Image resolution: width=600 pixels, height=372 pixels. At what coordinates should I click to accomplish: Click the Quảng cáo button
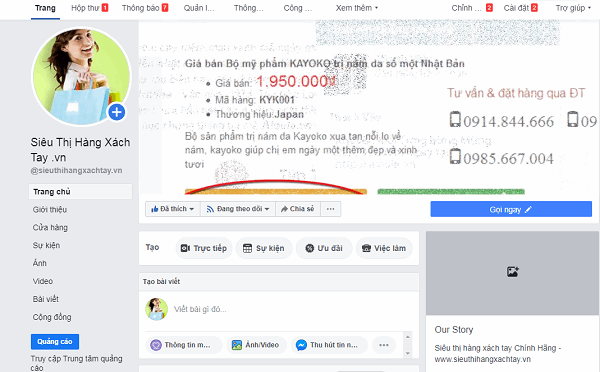[55, 341]
